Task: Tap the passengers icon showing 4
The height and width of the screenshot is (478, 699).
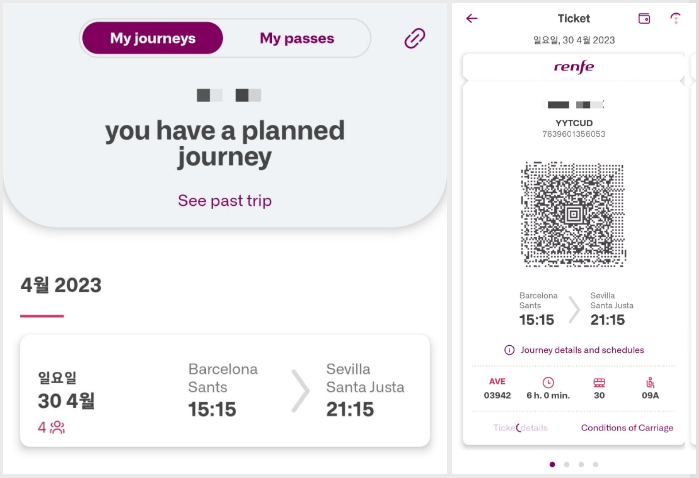Action: pyautogui.click(x=58, y=427)
